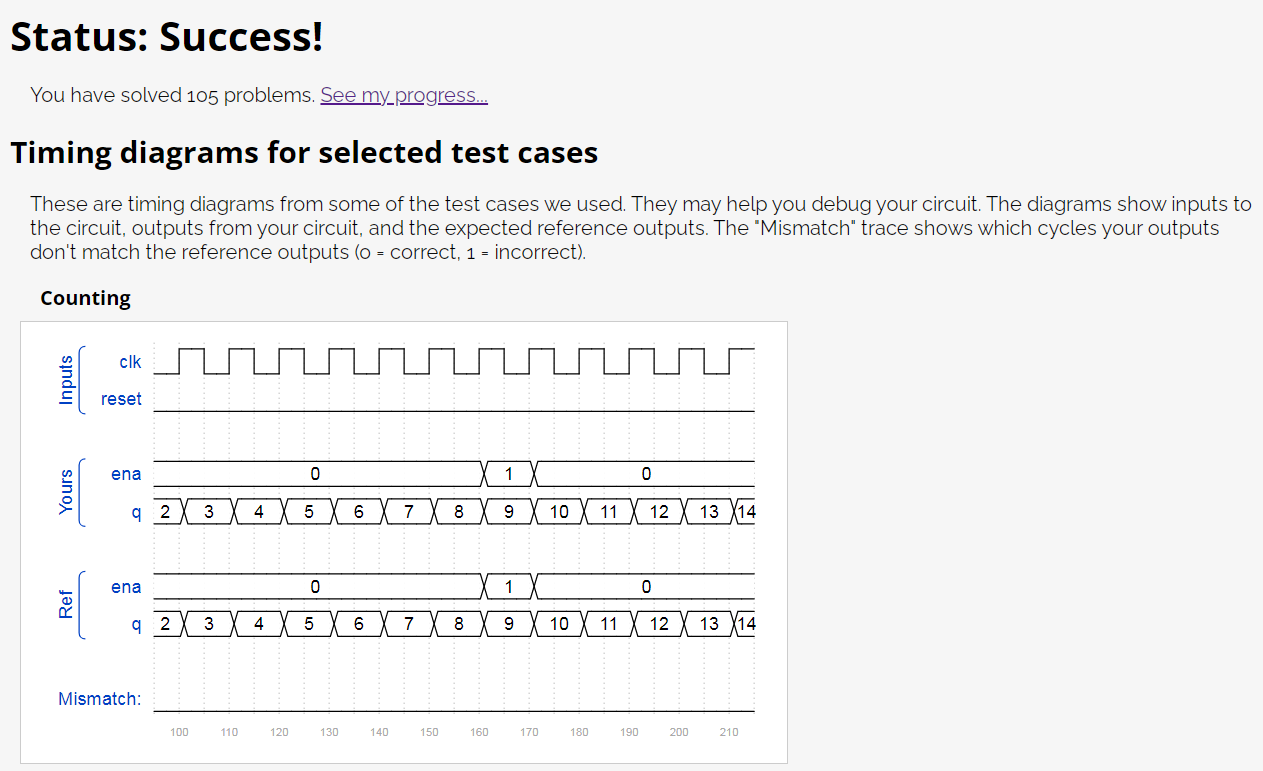1263x771 pixels.
Task: Click the Status: Success! heading
Action: pyautogui.click(x=167, y=37)
